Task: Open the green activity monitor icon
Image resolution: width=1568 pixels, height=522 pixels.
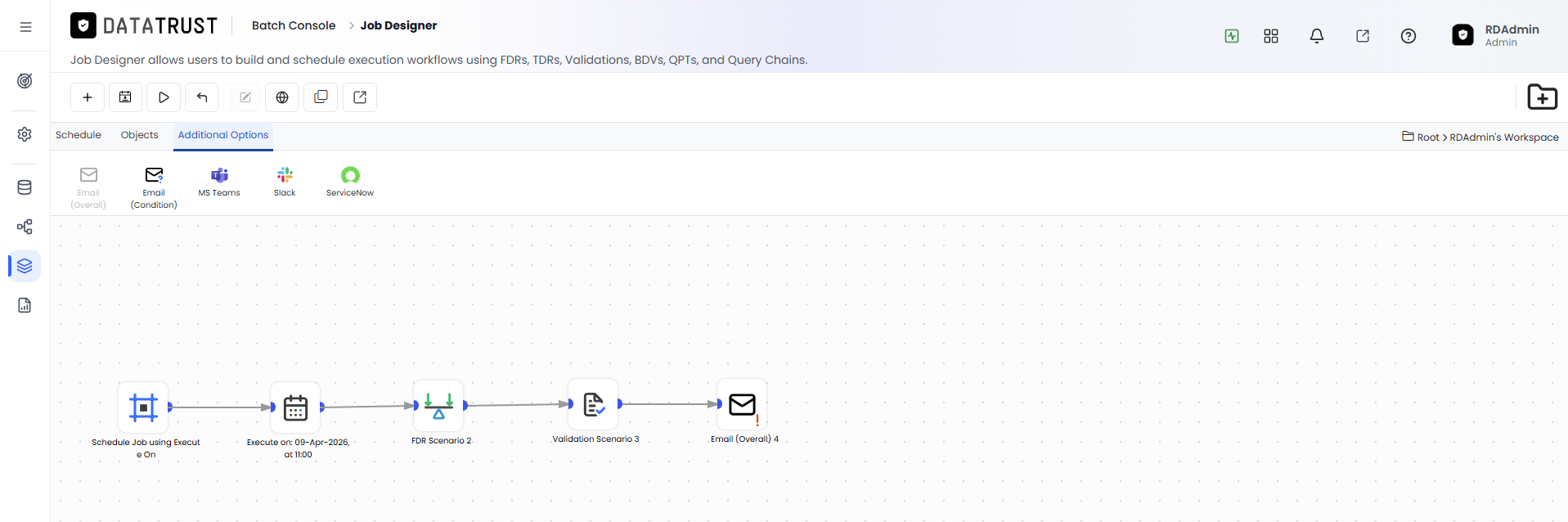Action: [1232, 36]
